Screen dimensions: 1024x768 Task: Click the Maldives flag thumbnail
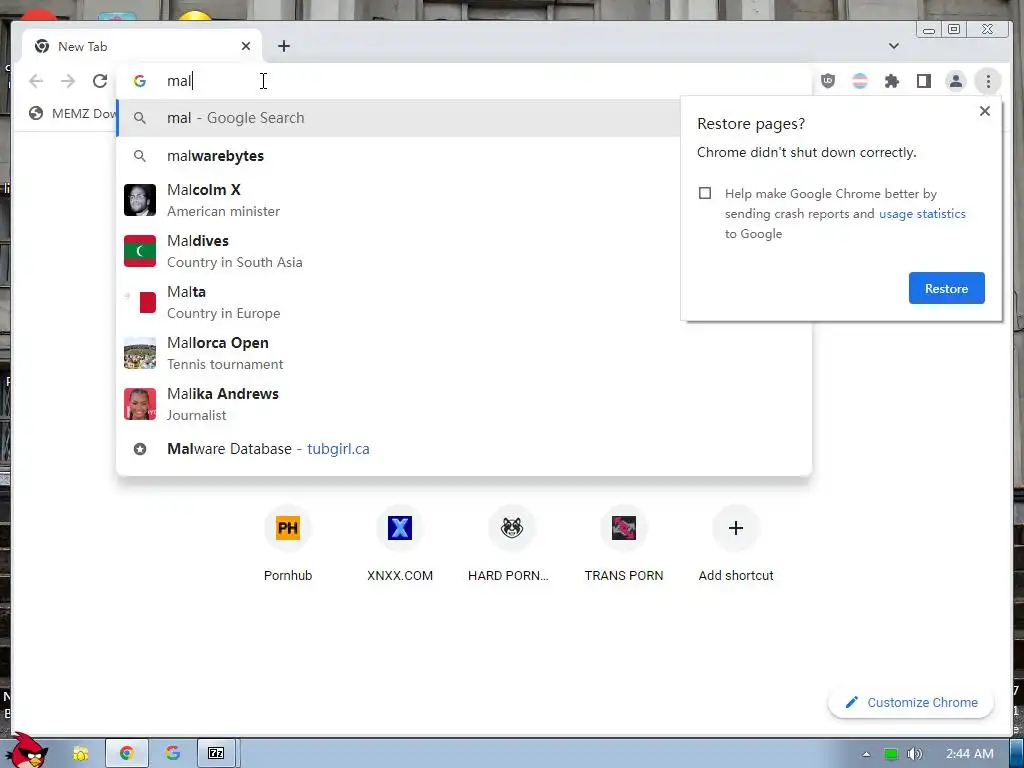(x=140, y=251)
